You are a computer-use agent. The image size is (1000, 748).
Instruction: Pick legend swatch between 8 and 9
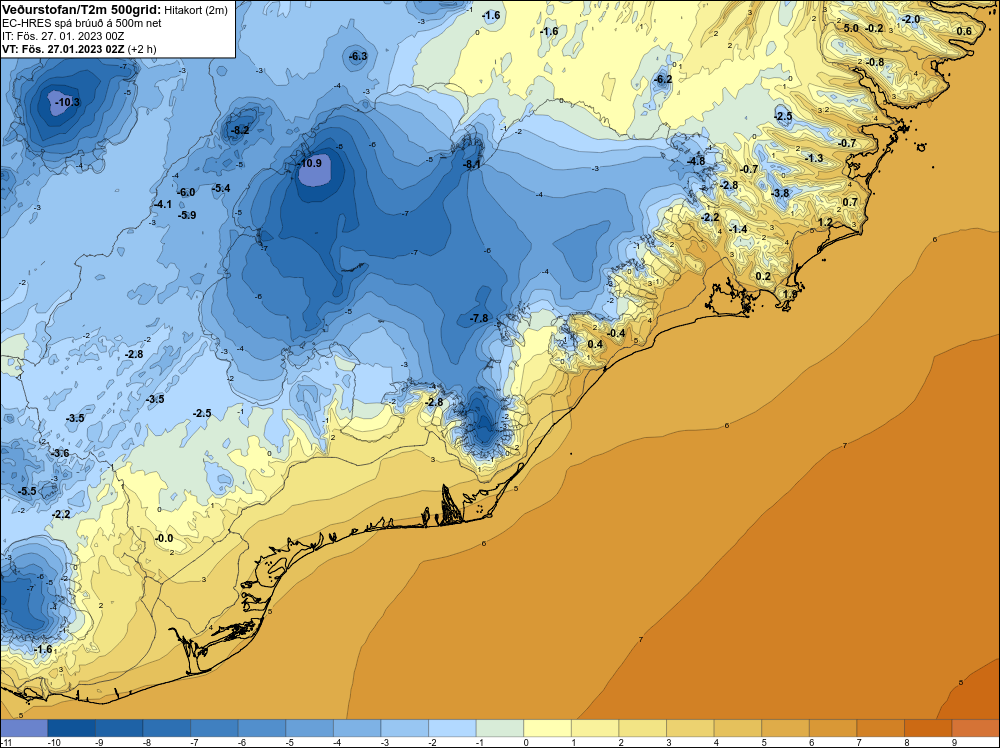click(929, 728)
